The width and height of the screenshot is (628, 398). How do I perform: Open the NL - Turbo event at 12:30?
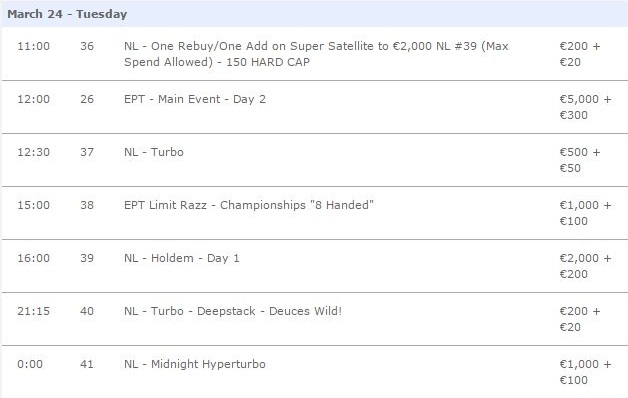(154, 152)
